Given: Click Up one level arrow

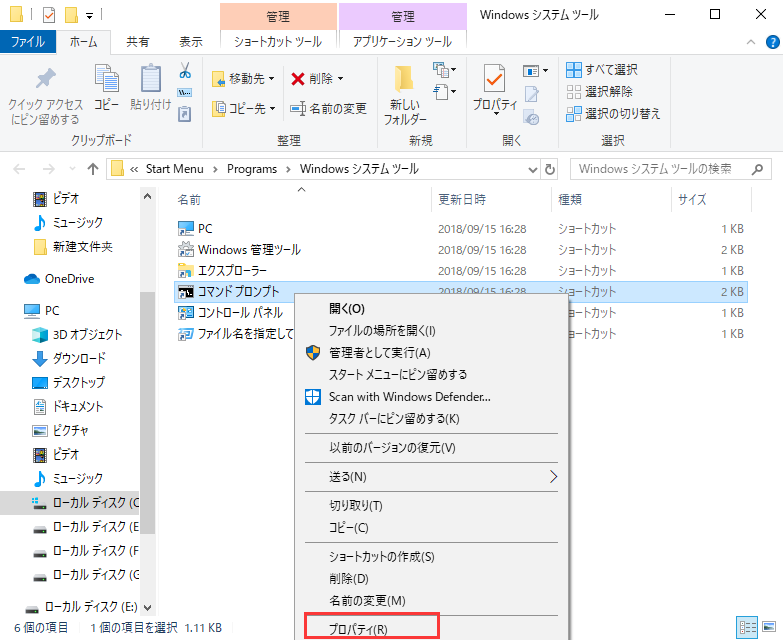Looking at the screenshot, I should [93, 169].
